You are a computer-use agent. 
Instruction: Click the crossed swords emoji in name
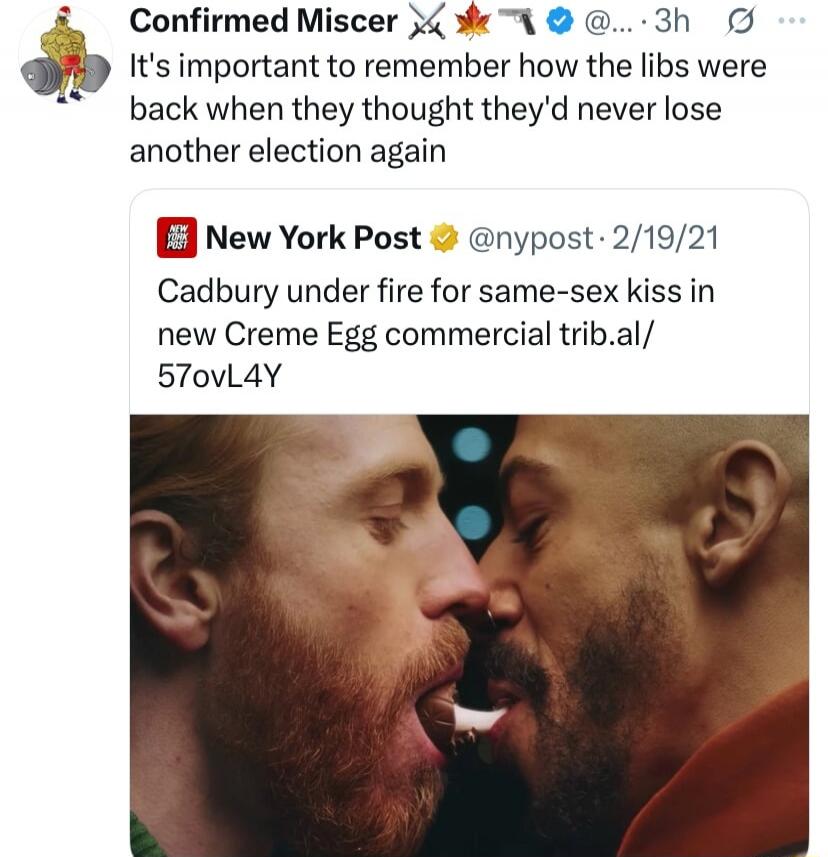426,23
